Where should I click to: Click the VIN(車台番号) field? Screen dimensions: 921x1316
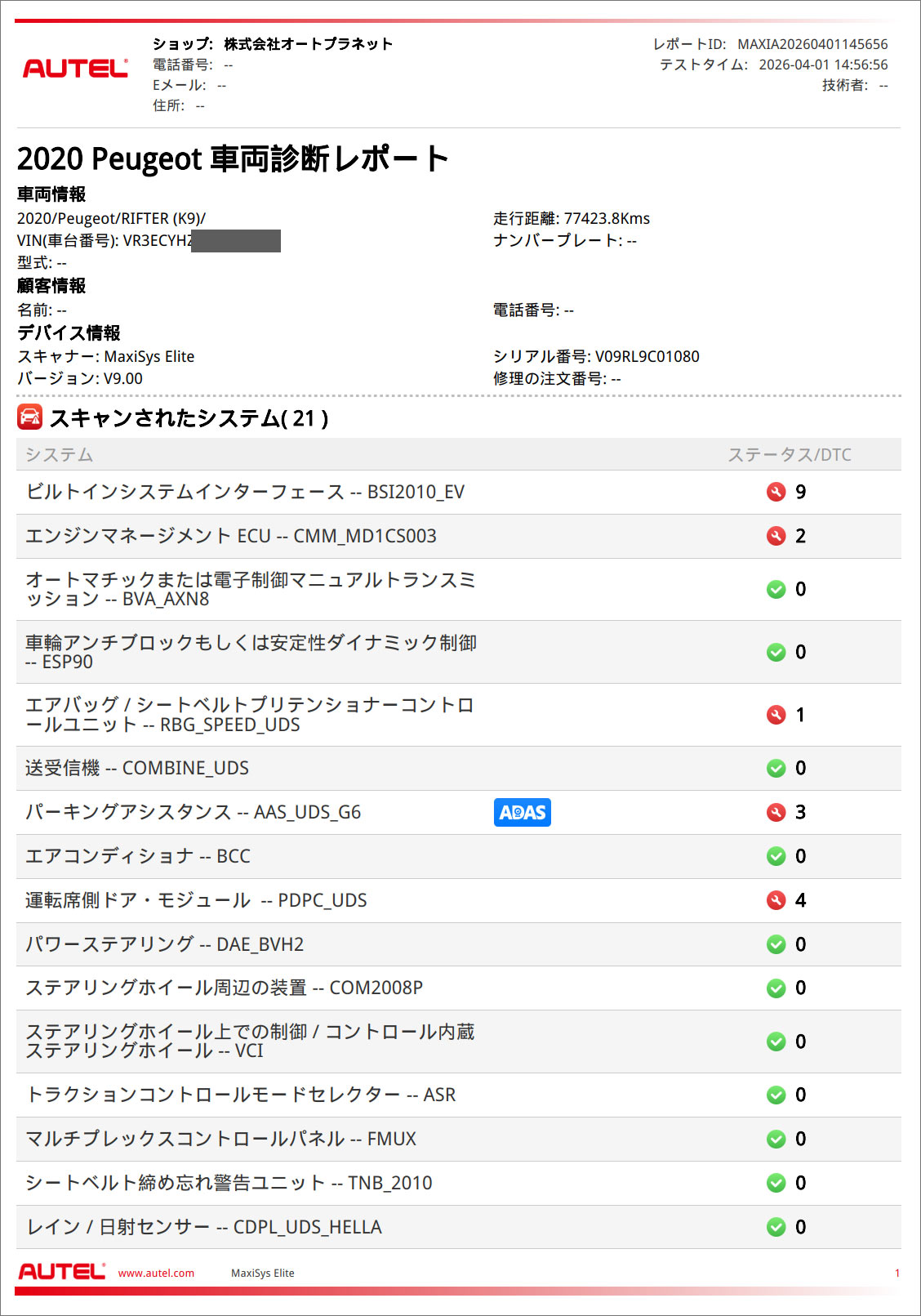(149, 241)
